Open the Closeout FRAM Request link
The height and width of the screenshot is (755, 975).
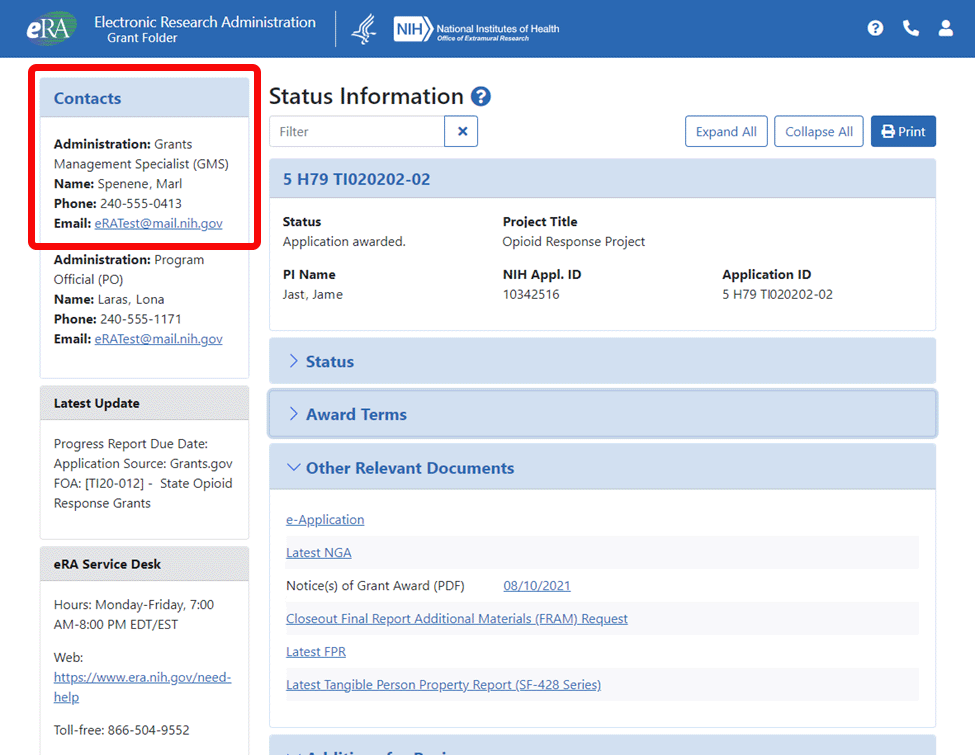pyautogui.click(x=457, y=618)
